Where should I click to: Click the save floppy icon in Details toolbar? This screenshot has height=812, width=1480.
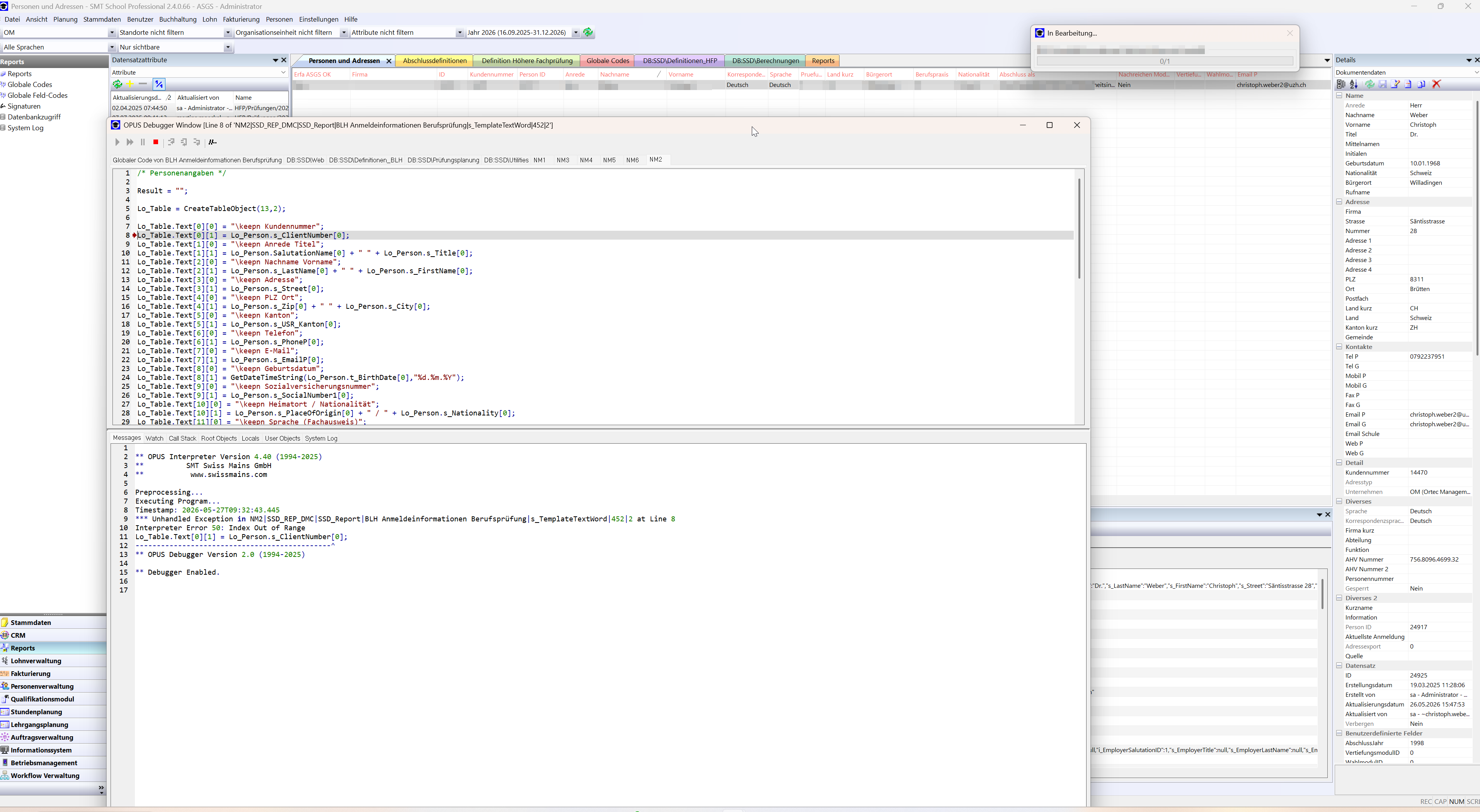(x=1382, y=84)
